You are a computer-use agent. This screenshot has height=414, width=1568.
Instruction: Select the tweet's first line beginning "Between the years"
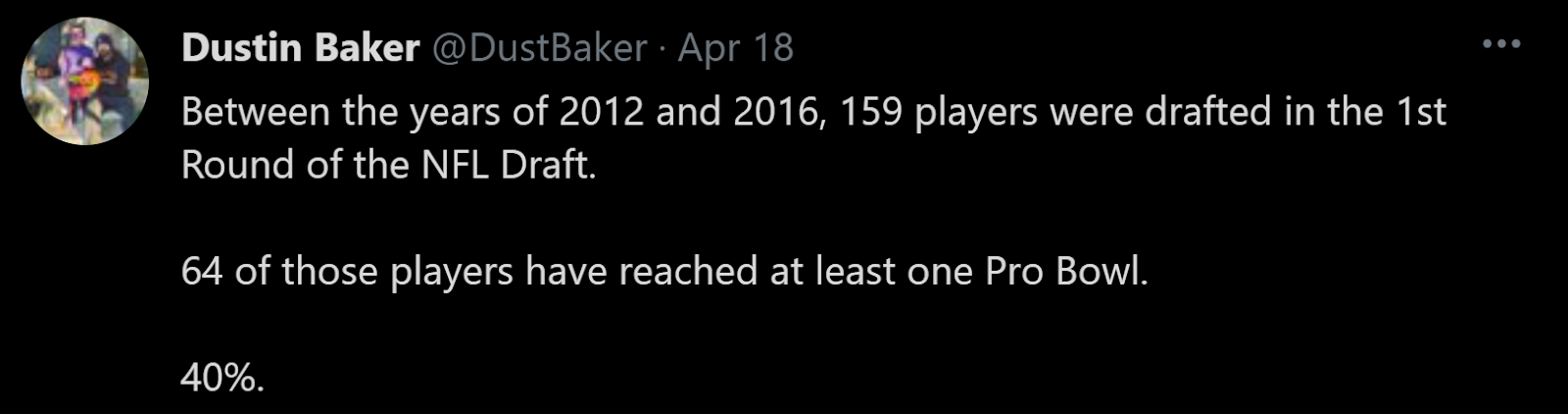(x=813, y=112)
